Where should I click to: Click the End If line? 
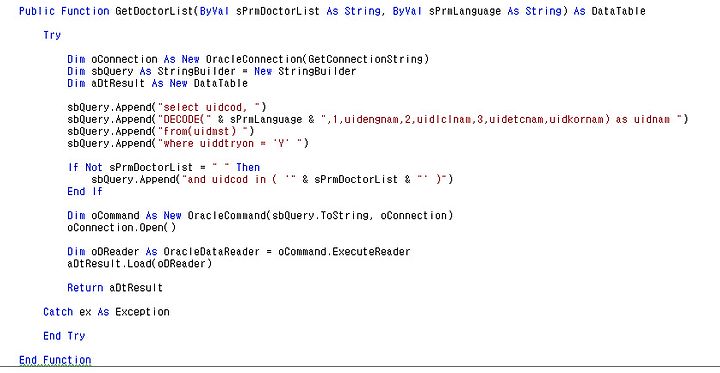pyautogui.click(x=85, y=191)
